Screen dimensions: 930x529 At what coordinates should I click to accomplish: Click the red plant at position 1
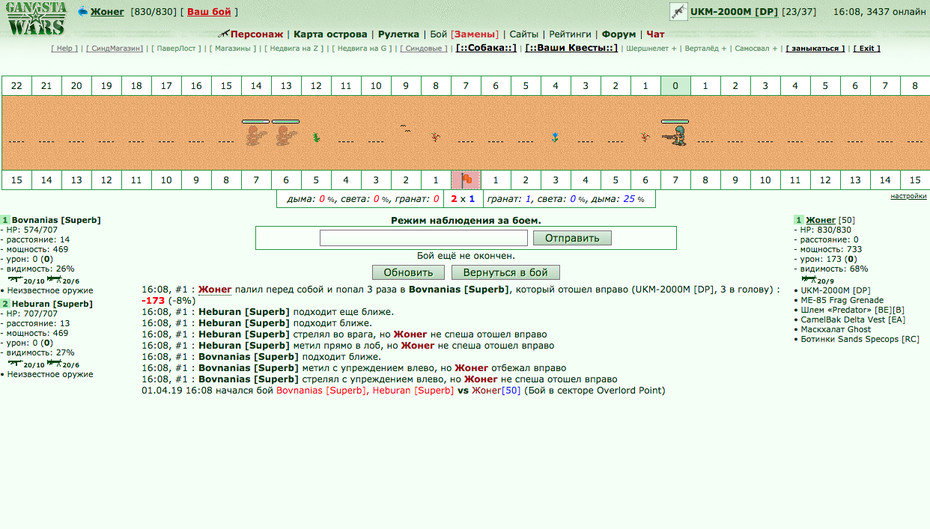645,138
